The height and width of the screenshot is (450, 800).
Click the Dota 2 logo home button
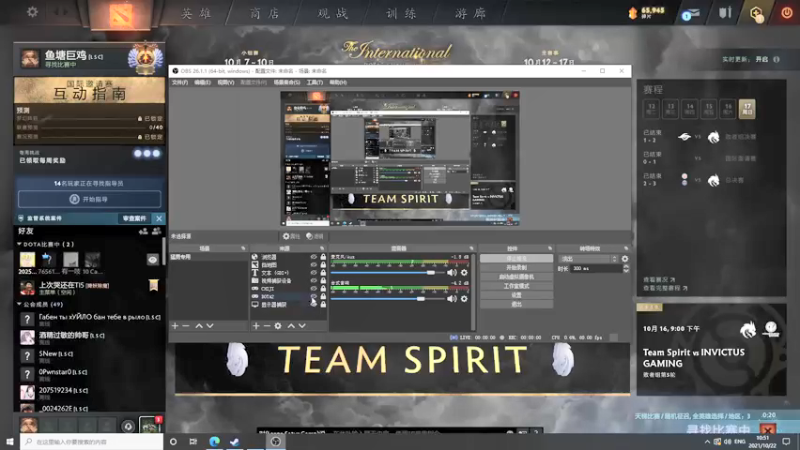(121, 14)
